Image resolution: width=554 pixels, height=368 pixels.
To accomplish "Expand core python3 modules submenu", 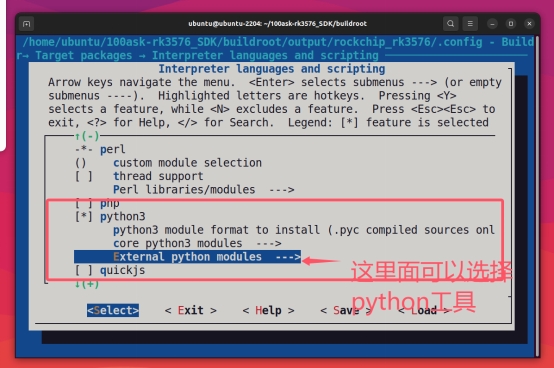I will pyautogui.click(x=197, y=243).
